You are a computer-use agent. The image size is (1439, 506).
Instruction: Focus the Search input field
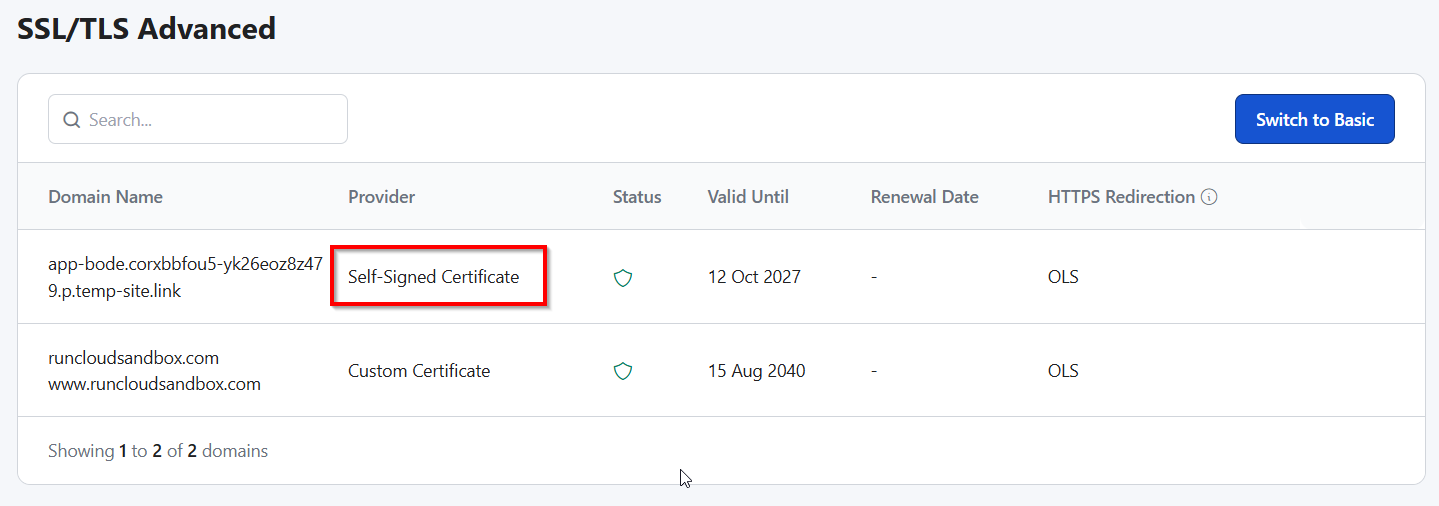click(210, 120)
